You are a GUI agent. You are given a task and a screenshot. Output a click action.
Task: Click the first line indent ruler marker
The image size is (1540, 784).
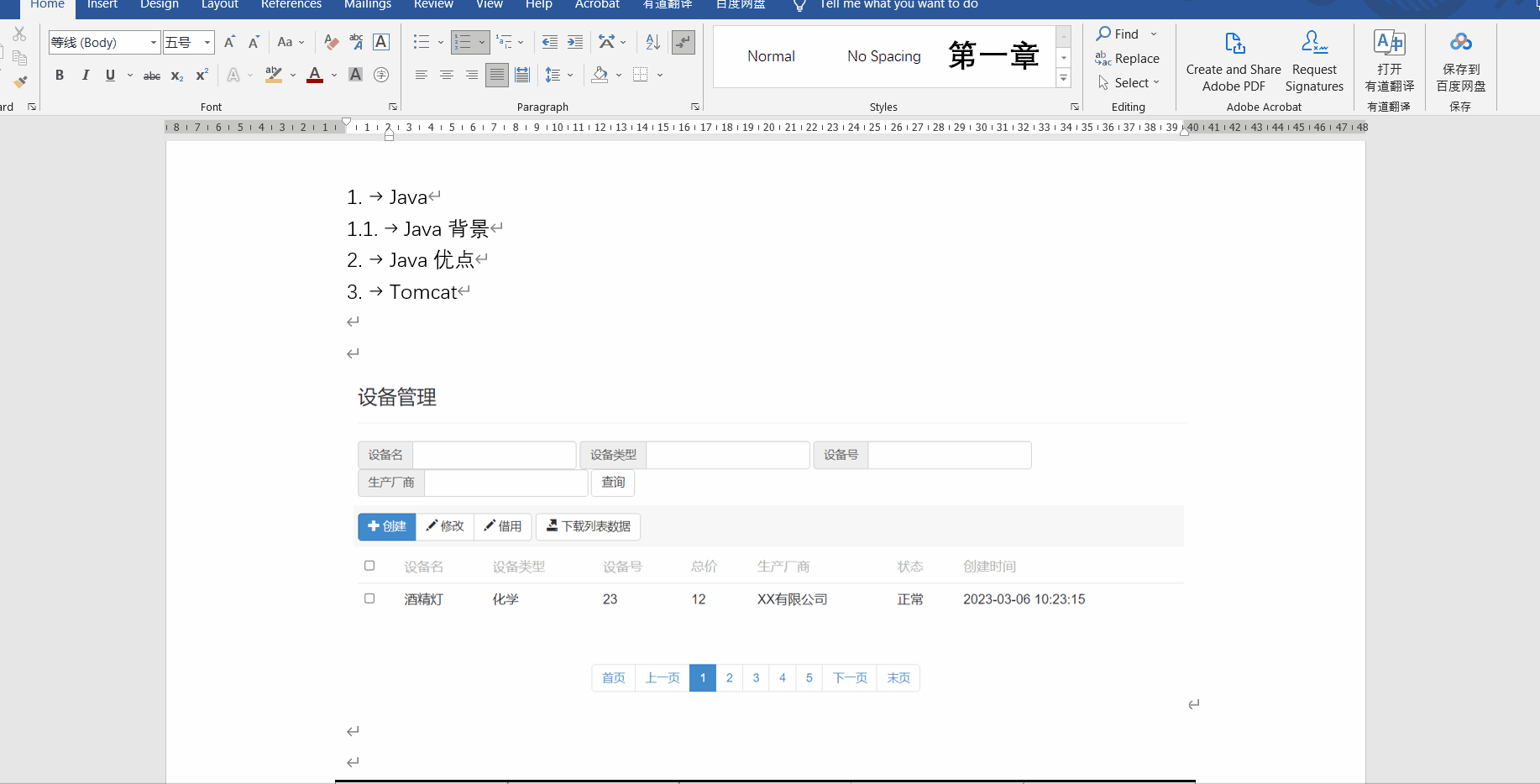pyautogui.click(x=346, y=122)
